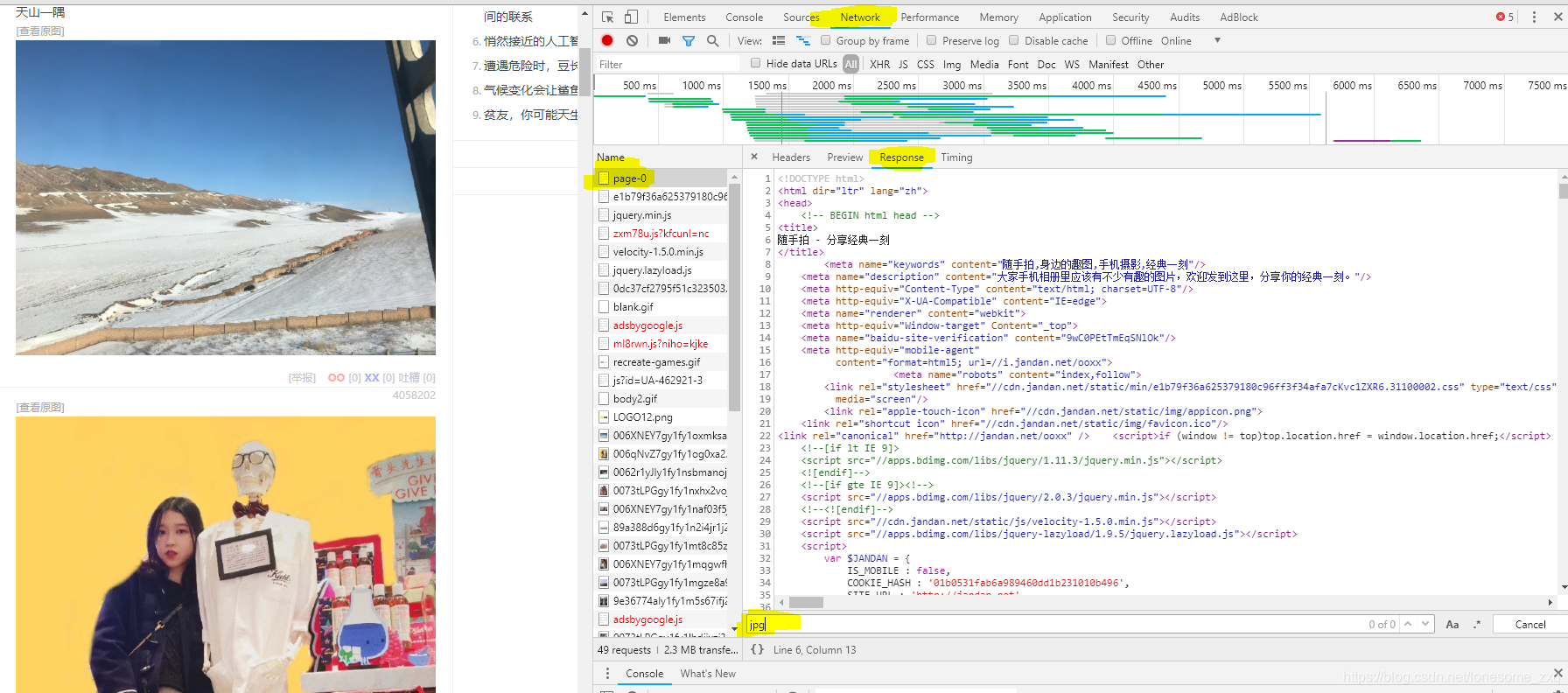Switch to large request rows view icon

pyautogui.click(x=779, y=41)
